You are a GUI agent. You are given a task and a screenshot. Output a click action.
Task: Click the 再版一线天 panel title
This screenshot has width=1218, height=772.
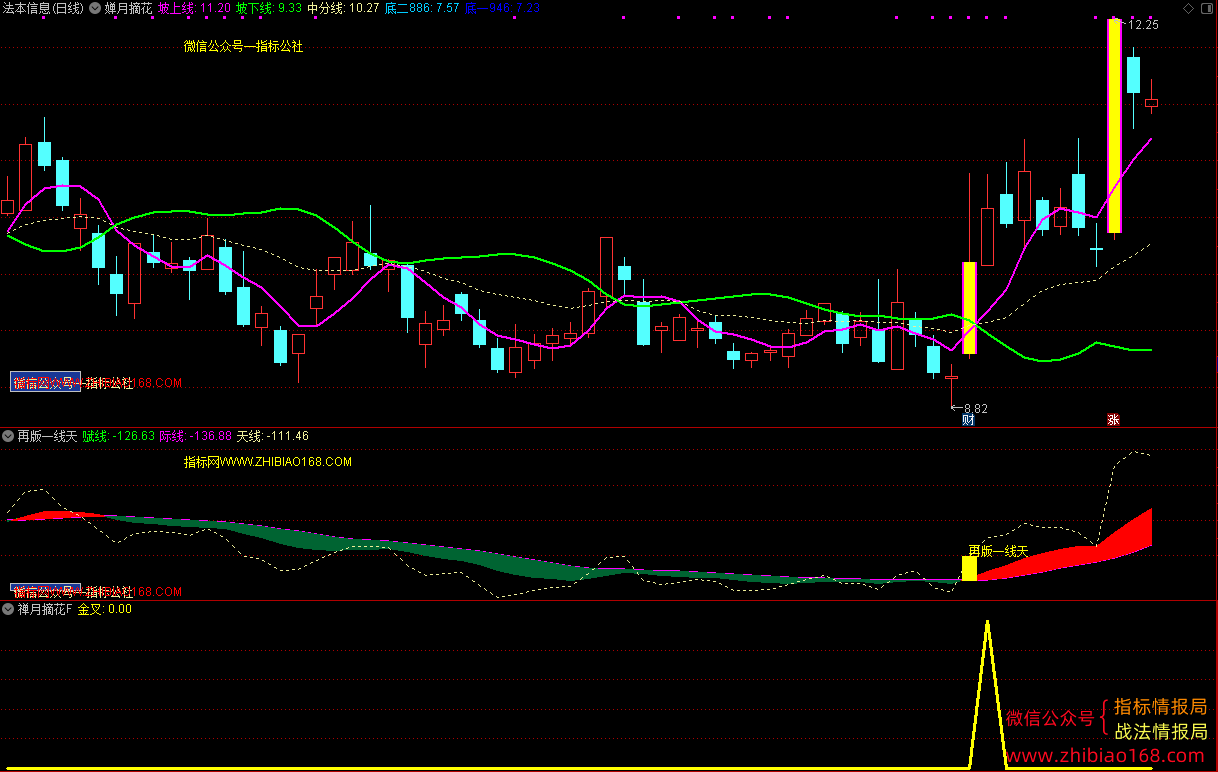tap(47, 436)
